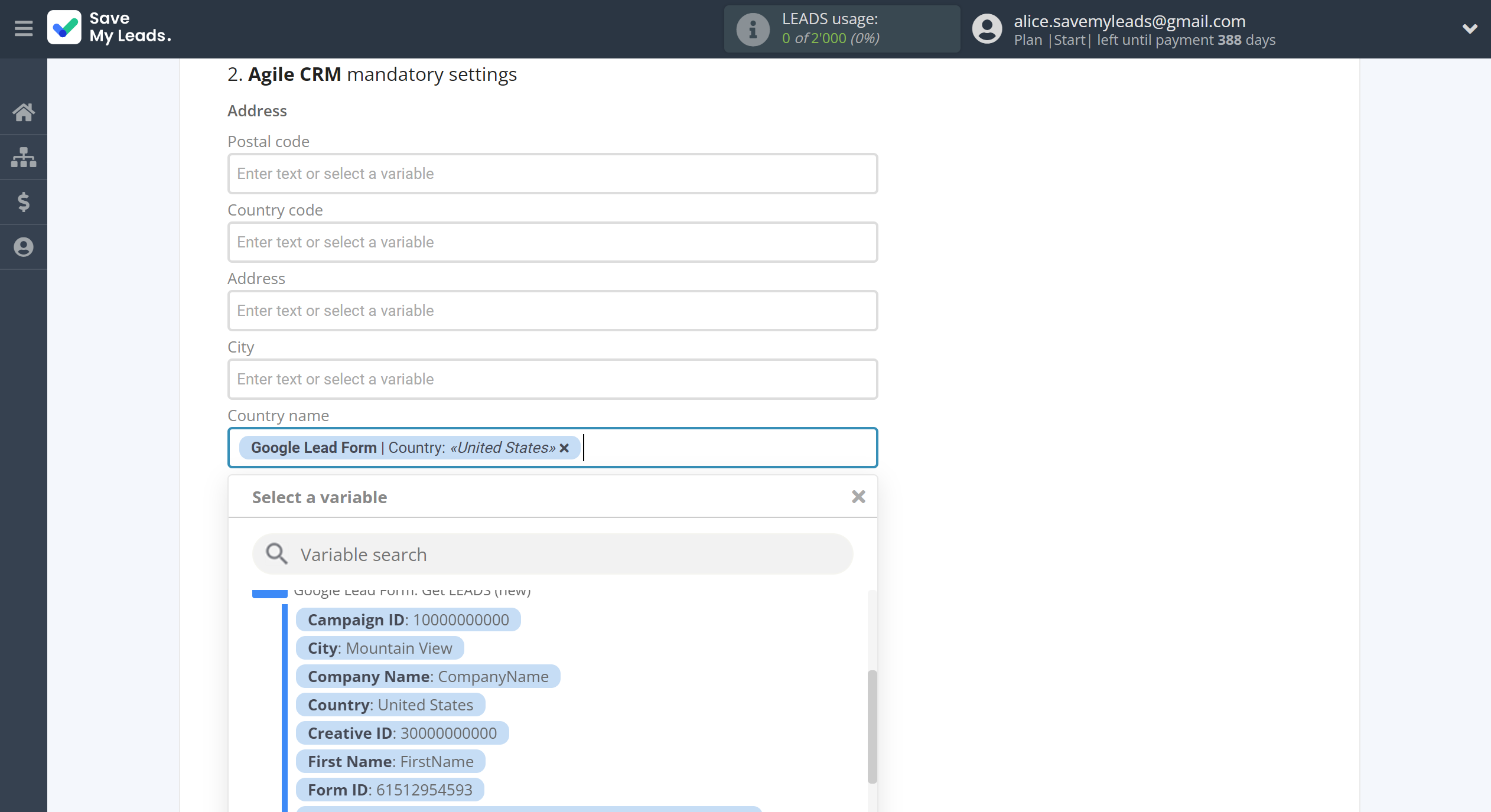The image size is (1491, 812).
Task: Click the LEADS usage counter text
Action: tap(831, 38)
